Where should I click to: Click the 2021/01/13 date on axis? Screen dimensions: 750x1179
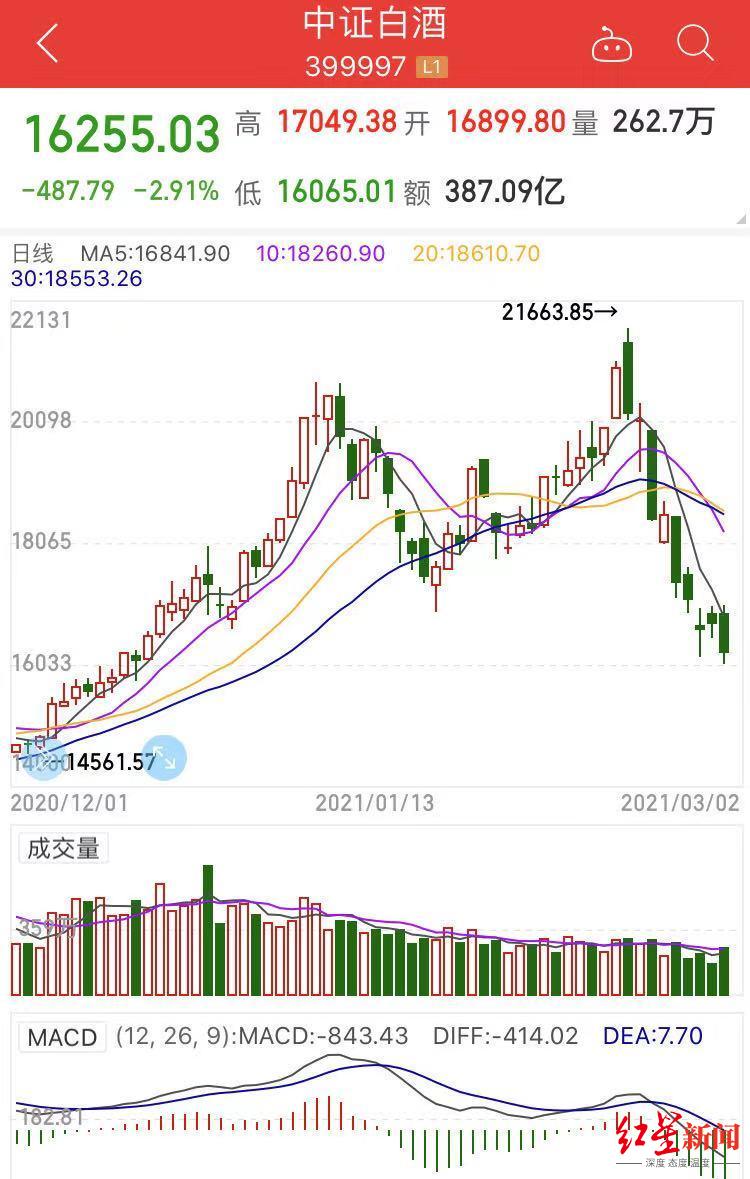pos(374,803)
